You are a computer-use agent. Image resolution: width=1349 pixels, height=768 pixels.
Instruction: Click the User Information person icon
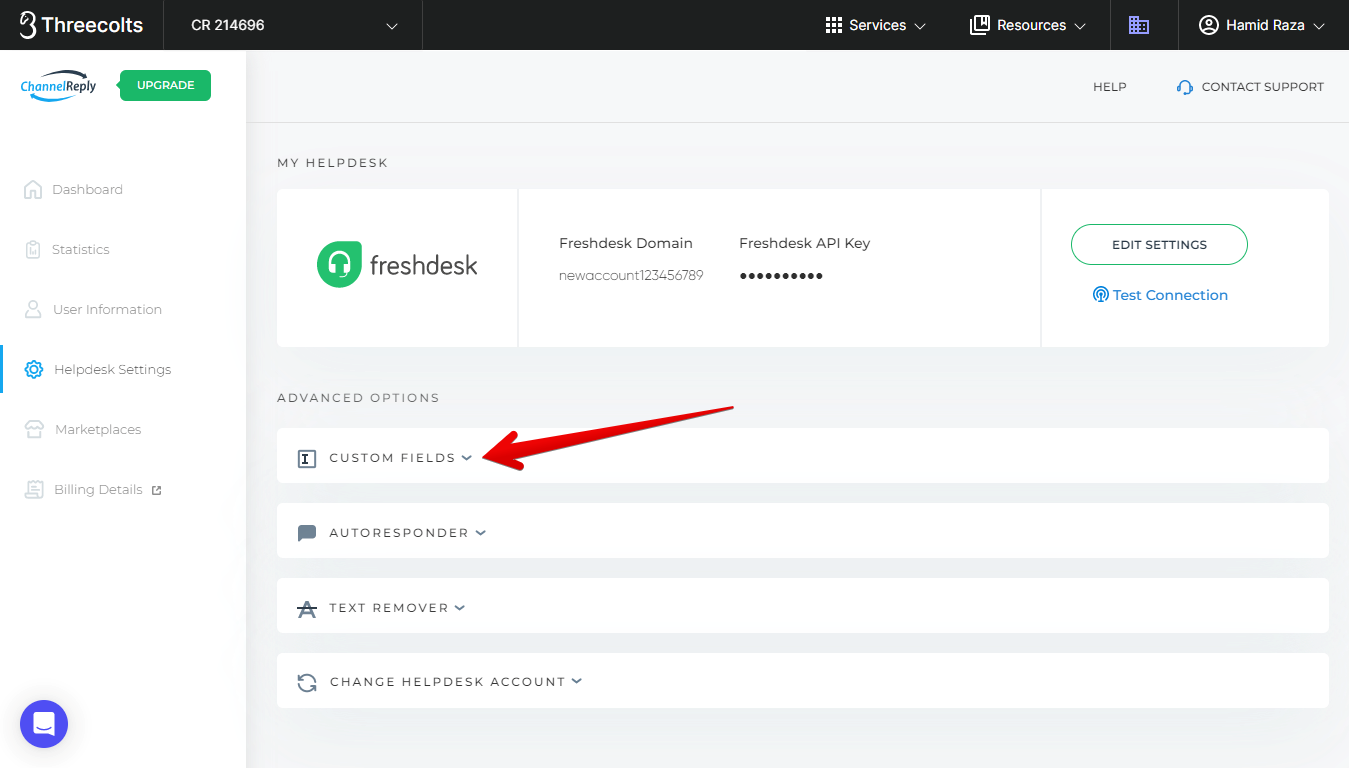tap(33, 309)
